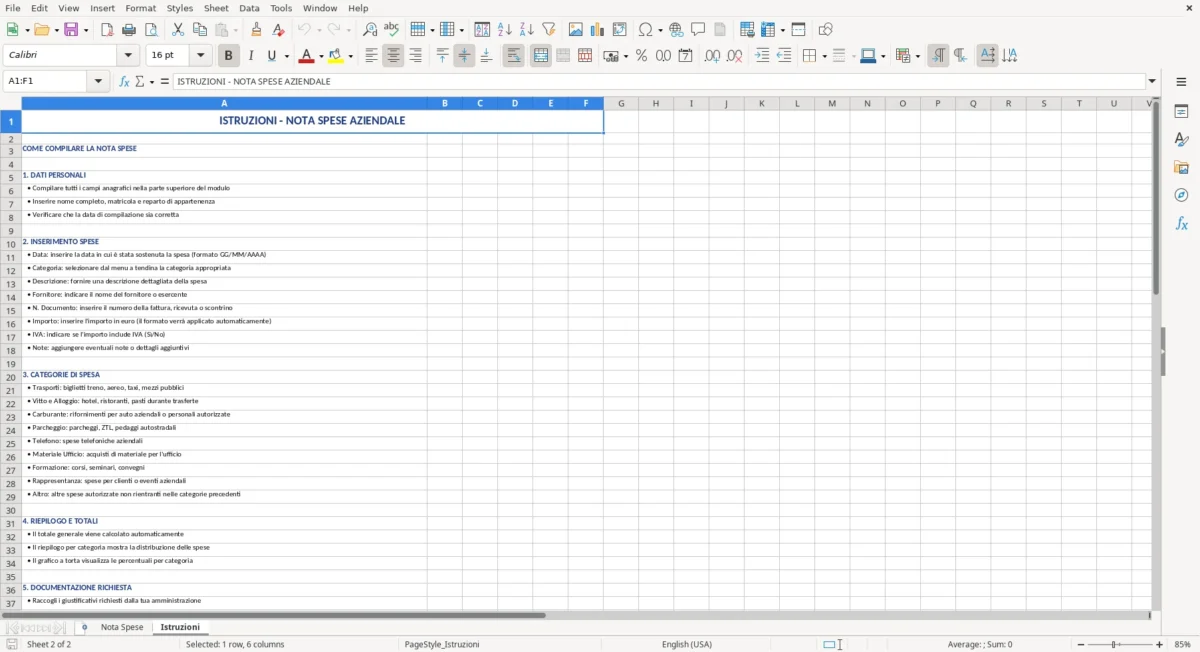The image size is (1200, 652).
Task: Open the Borders dropdown arrow
Action: point(824,56)
